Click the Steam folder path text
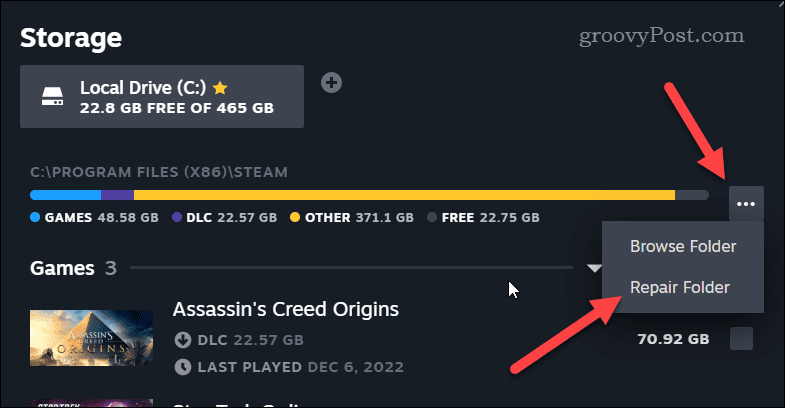 pyautogui.click(x=159, y=172)
